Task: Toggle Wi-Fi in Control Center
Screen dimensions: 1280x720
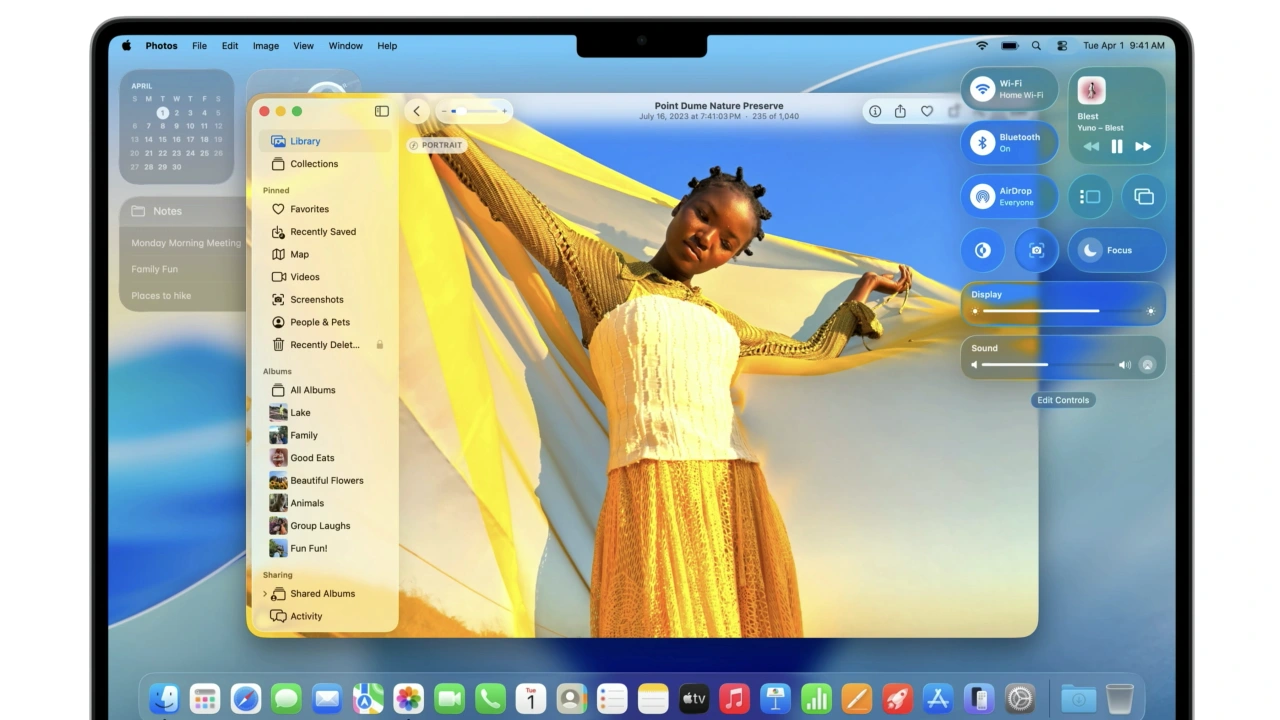Action: point(983,89)
